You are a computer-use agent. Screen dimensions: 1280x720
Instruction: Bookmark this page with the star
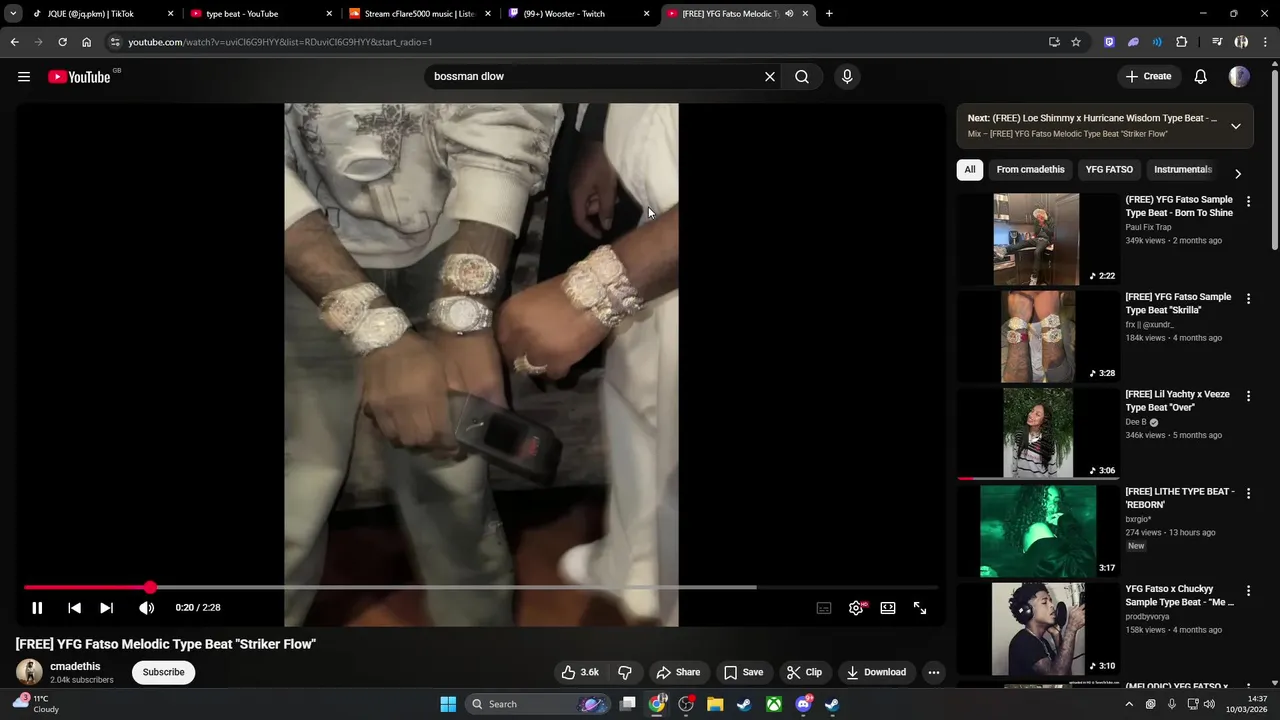click(1076, 42)
